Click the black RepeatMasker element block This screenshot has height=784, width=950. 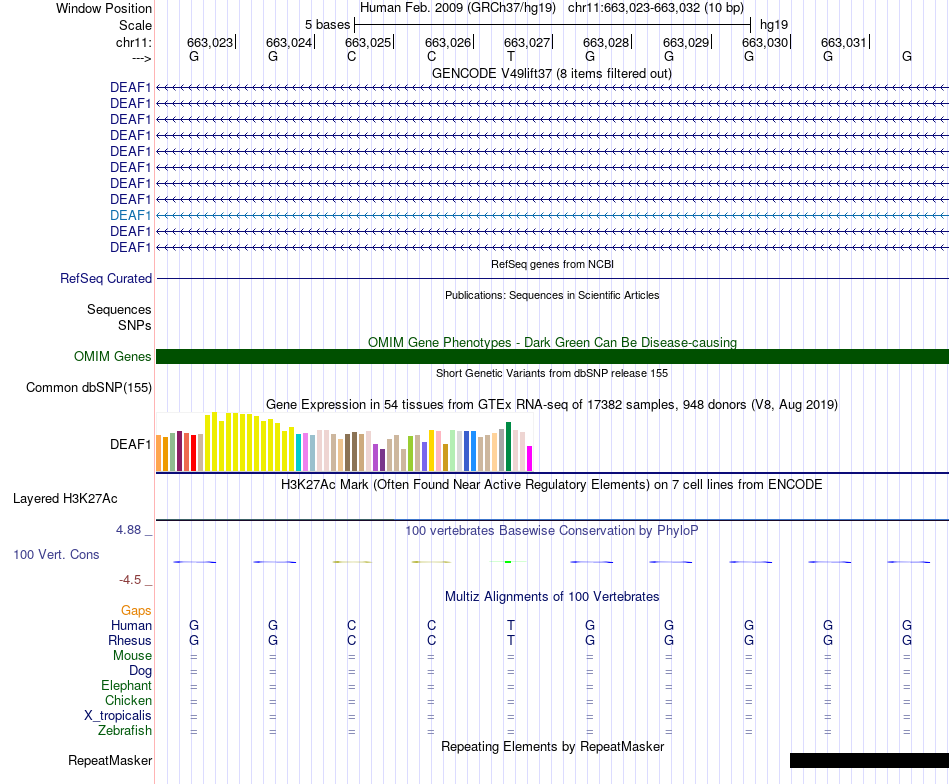[x=869, y=760]
